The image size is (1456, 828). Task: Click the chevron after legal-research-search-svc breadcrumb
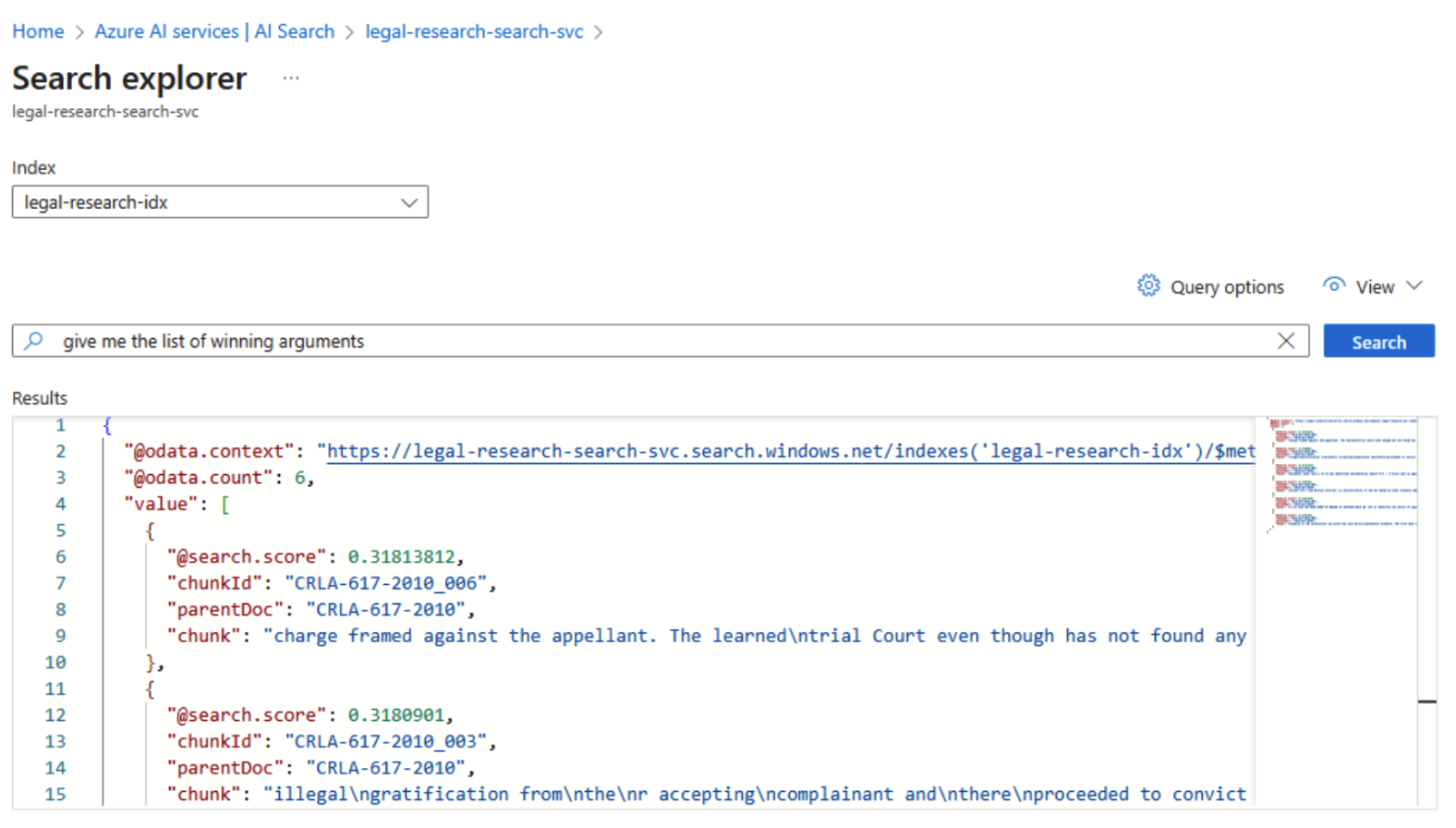(x=599, y=32)
